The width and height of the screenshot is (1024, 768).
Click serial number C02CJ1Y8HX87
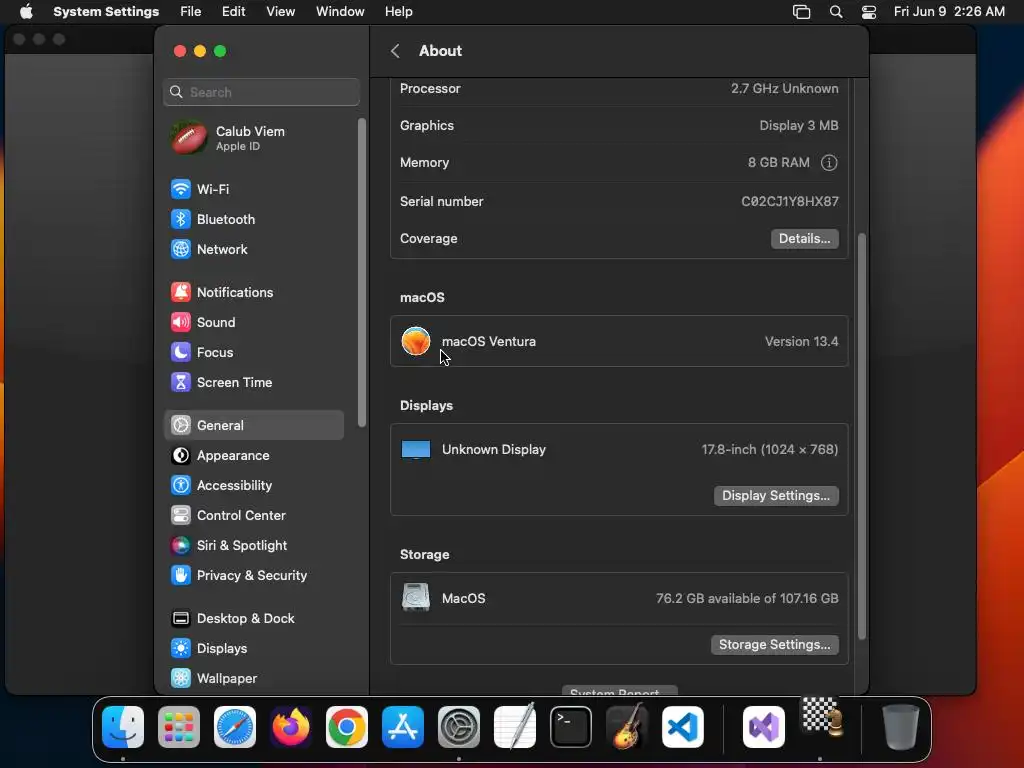click(790, 202)
